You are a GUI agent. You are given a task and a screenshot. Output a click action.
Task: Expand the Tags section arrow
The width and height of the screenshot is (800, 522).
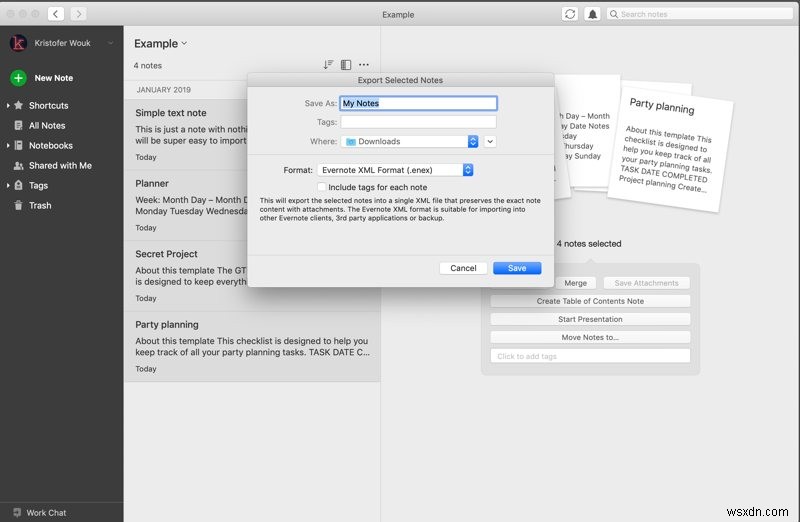tap(8, 185)
